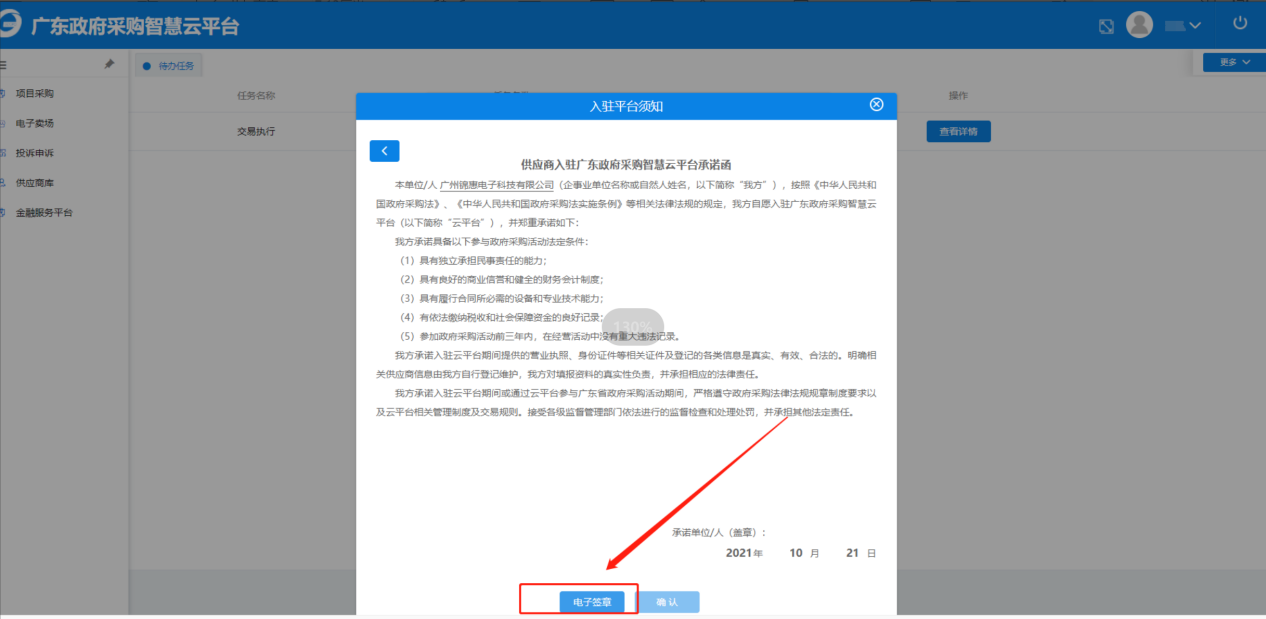This screenshot has height=619, width=1266.
Task: Click the year 2021 in the date line
Action: 738,553
